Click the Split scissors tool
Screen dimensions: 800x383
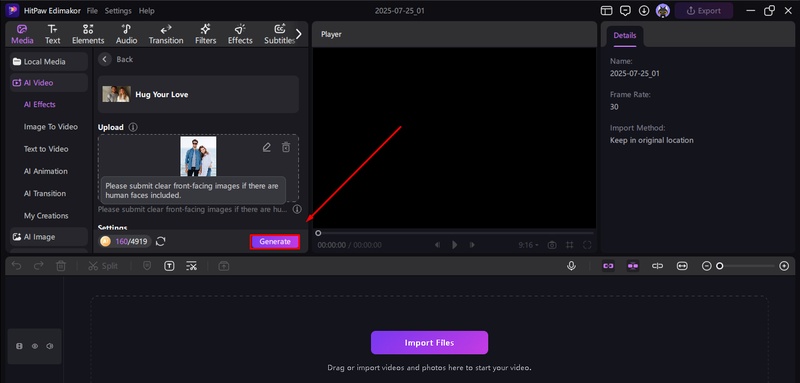coord(103,266)
